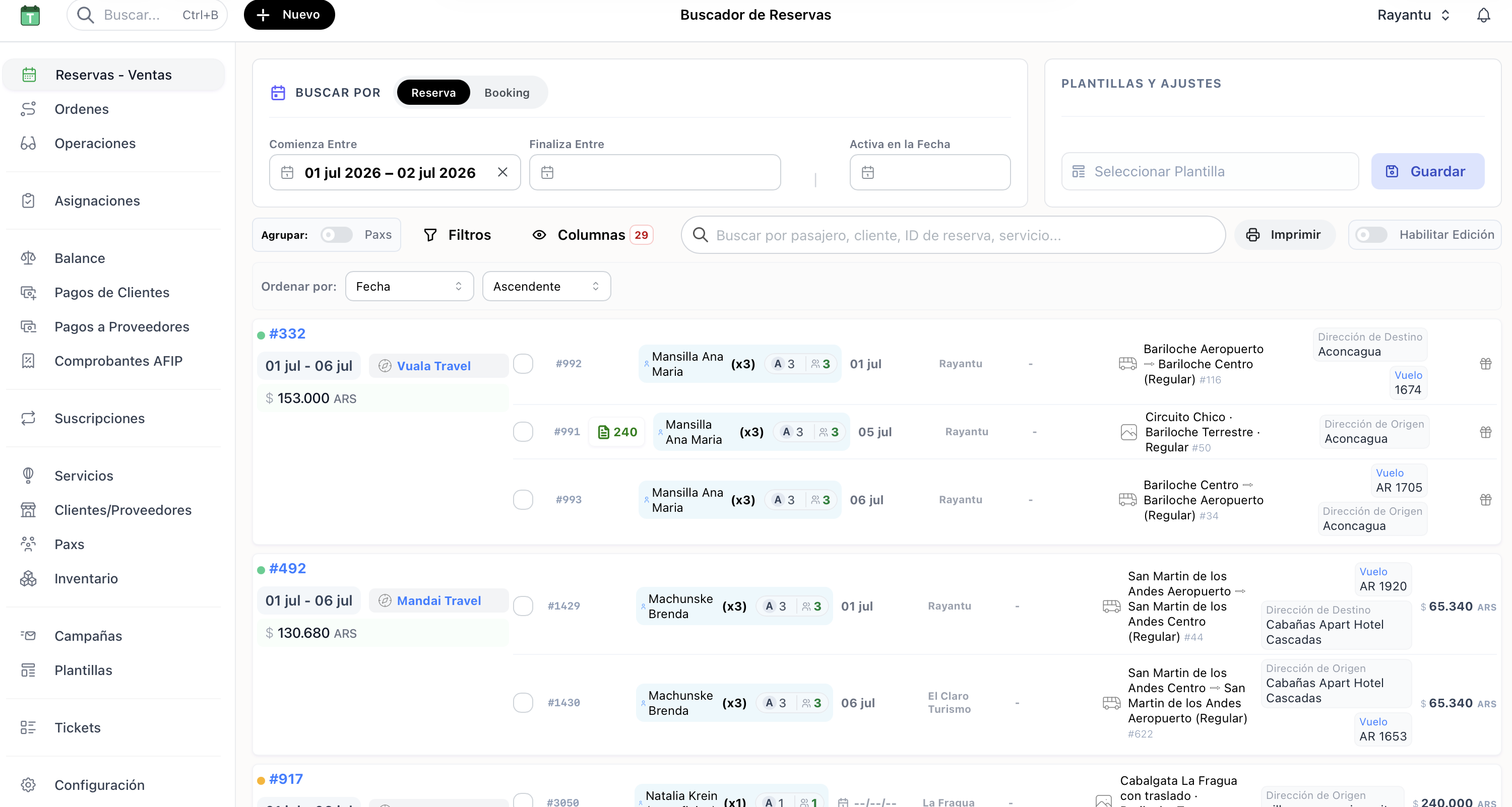Click gift icon on reservation #993 row
This screenshot has height=807, width=1512.
tap(1486, 500)
